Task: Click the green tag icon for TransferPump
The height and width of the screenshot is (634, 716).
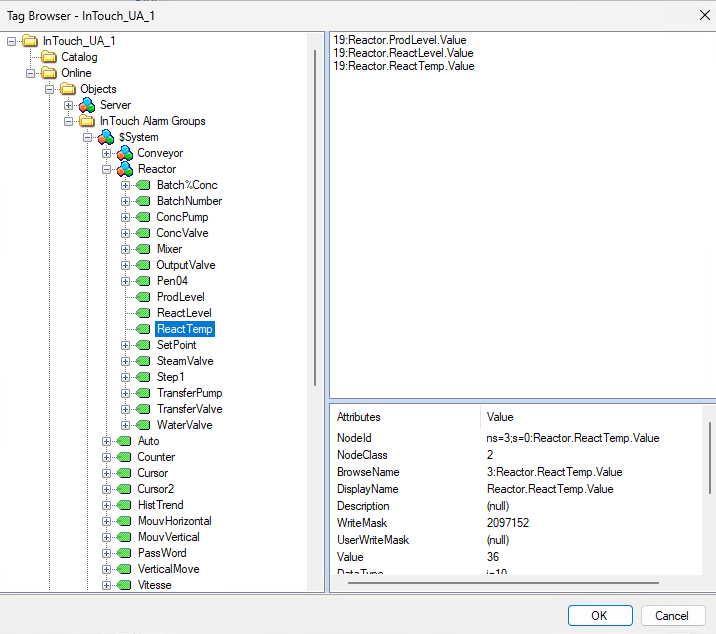Action: click(x=143, y=393)
